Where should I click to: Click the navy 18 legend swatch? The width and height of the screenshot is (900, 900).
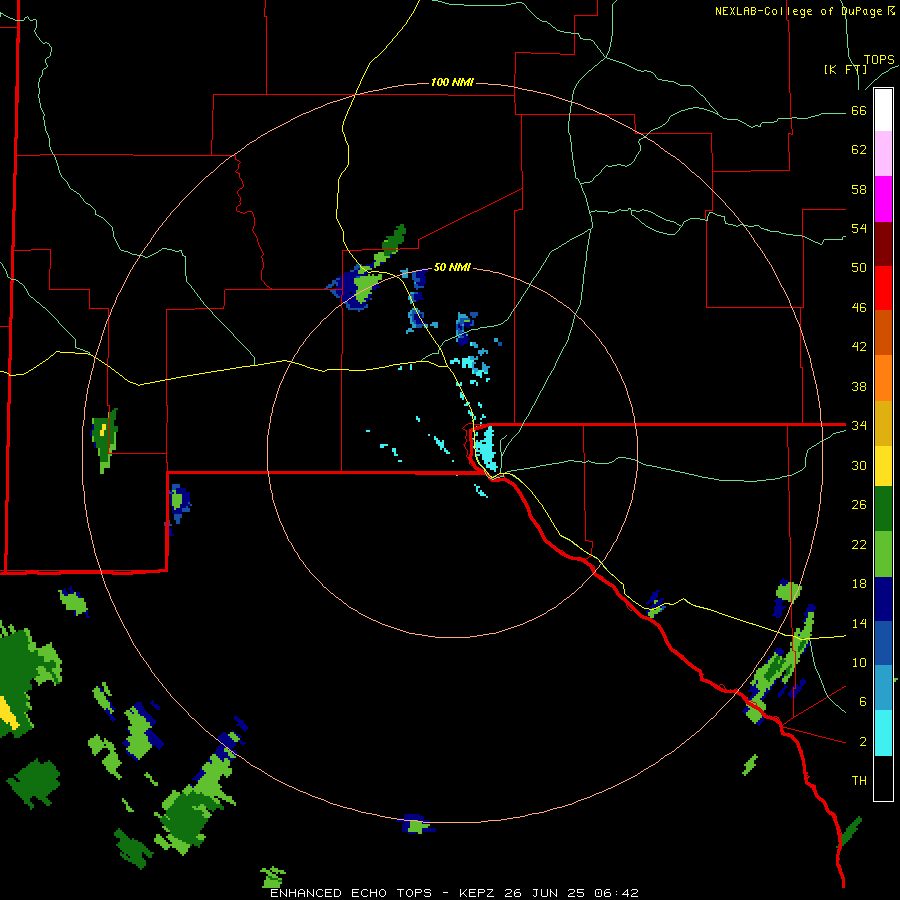point(883,599)
